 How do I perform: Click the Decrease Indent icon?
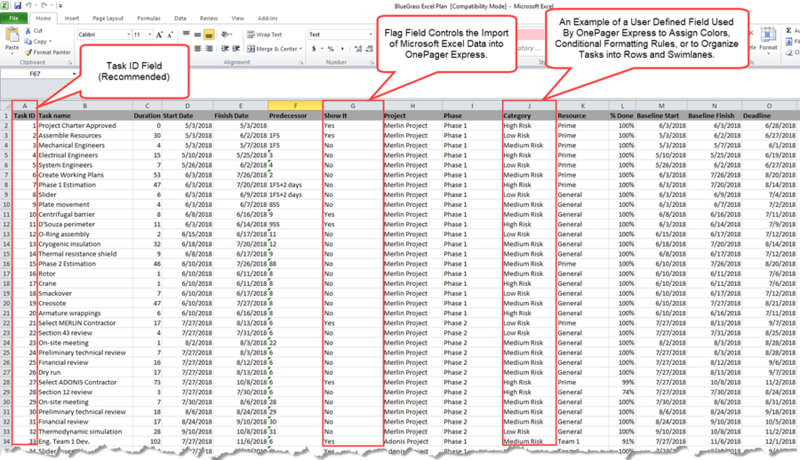pos(224,48)
